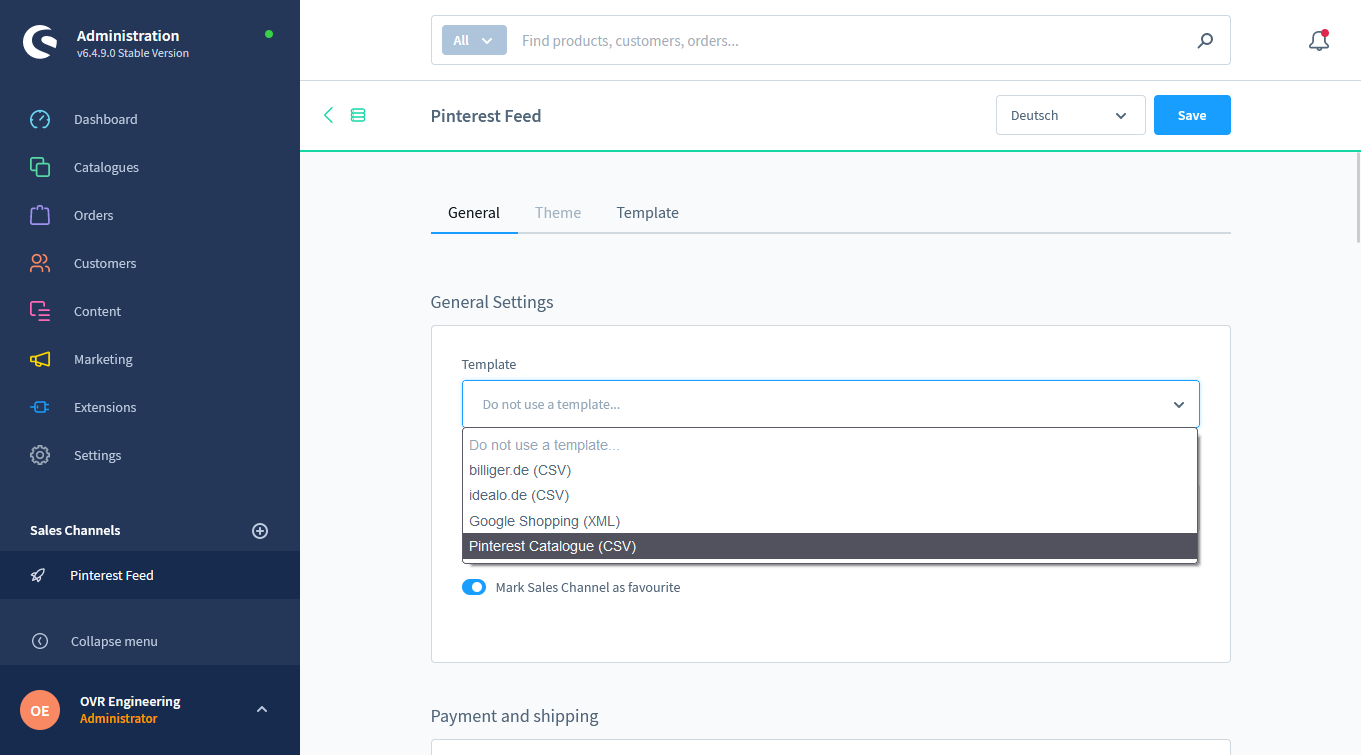Switch to the Template tab

point(648,213)
